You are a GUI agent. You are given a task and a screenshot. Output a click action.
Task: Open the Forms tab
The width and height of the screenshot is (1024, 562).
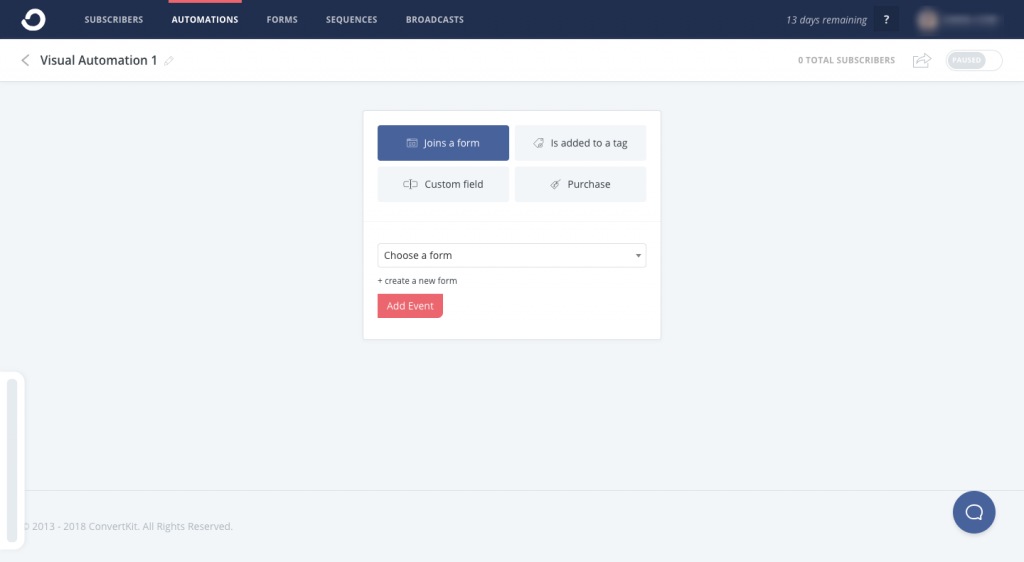pyautogui.click(x=282, y=20)
